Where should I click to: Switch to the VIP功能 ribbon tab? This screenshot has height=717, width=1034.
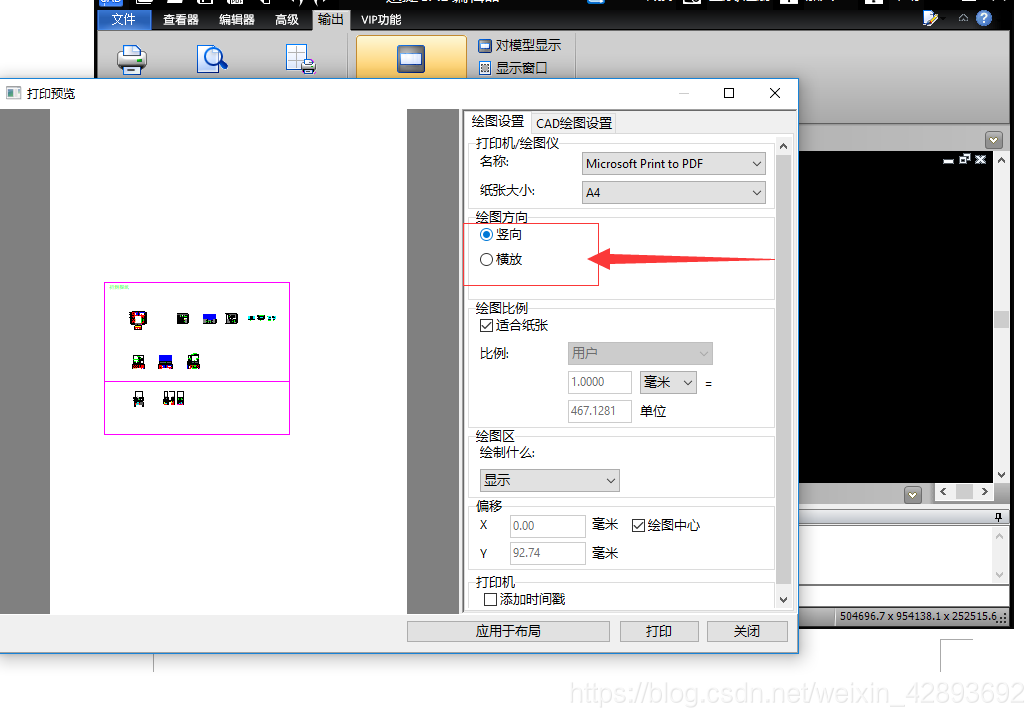coord(381,20)
